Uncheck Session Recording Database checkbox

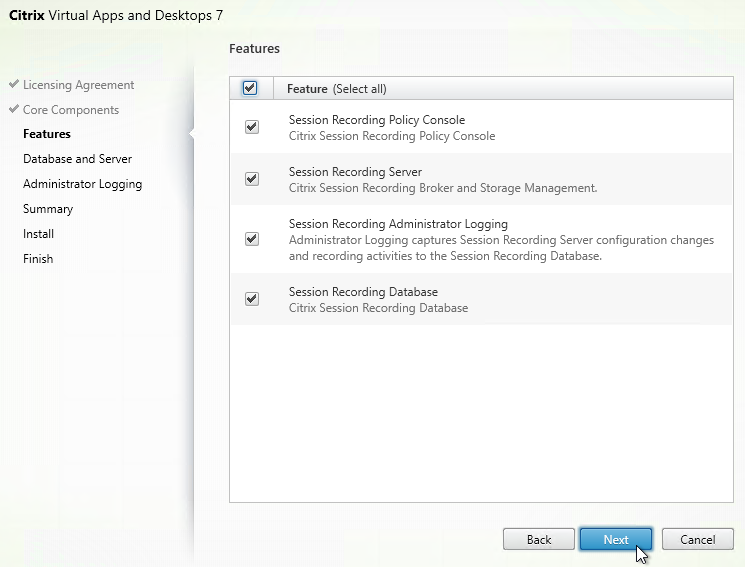[252, 299]
